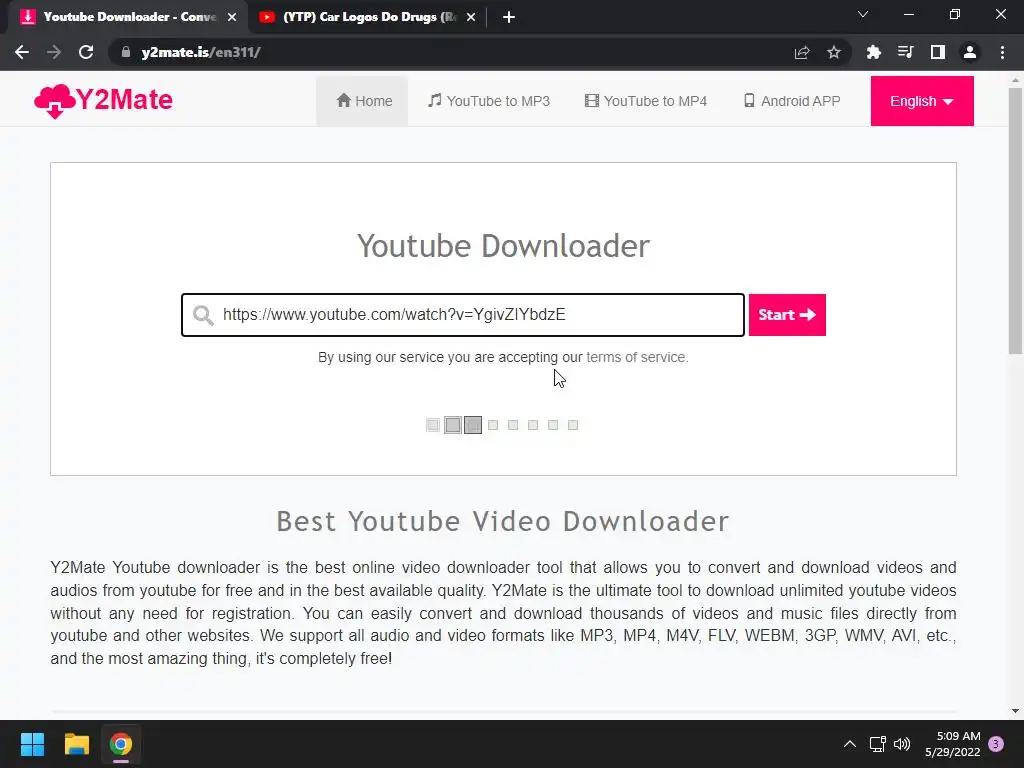Open YouTube to MP3 page
Image resolution: width=1024 pixels, height=768 pixels.
488,101
